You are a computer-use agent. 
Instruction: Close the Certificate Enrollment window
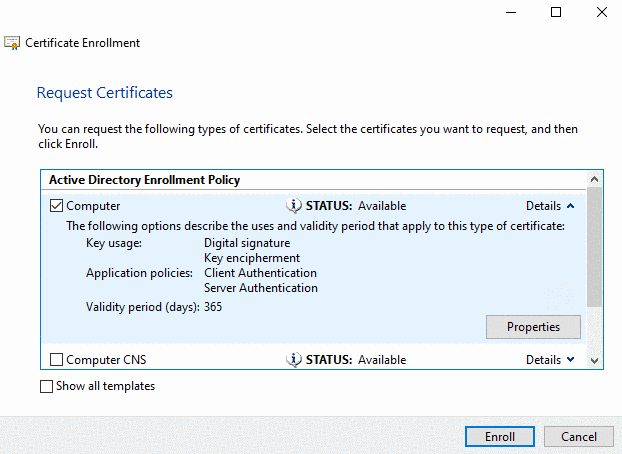[x=601, y=12]
